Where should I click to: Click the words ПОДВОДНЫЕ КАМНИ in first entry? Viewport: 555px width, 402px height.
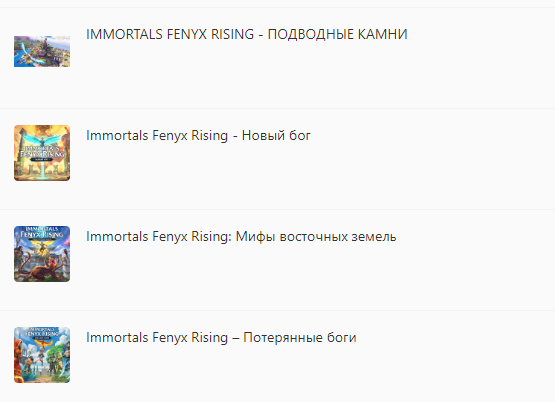[x=338, y=34]
